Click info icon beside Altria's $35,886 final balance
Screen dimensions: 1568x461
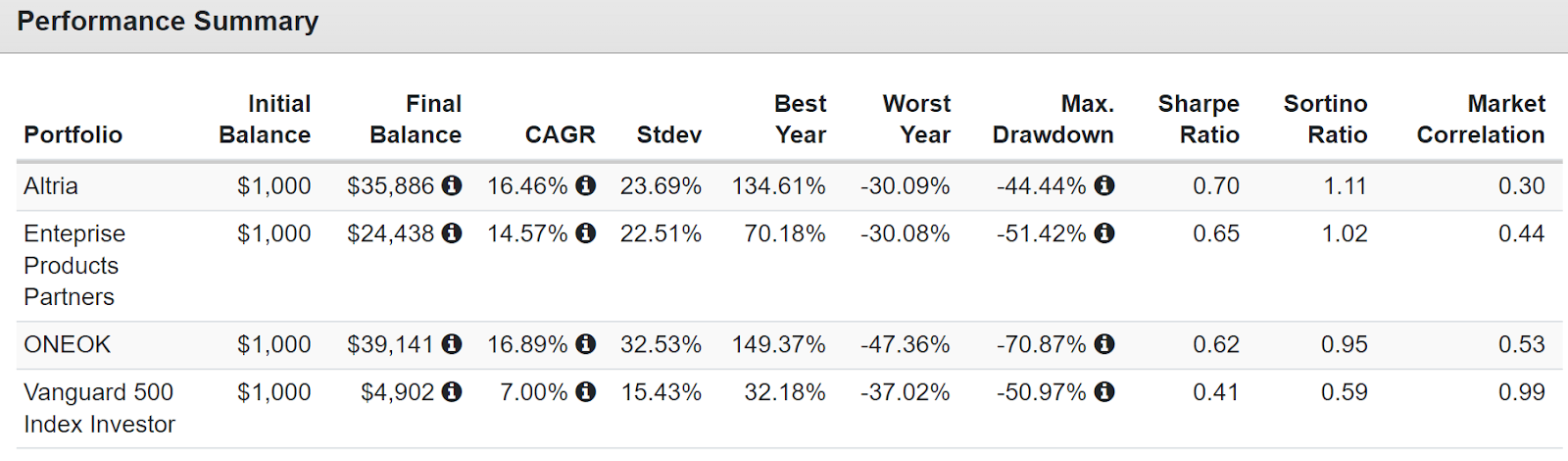(x=452, y=185)
